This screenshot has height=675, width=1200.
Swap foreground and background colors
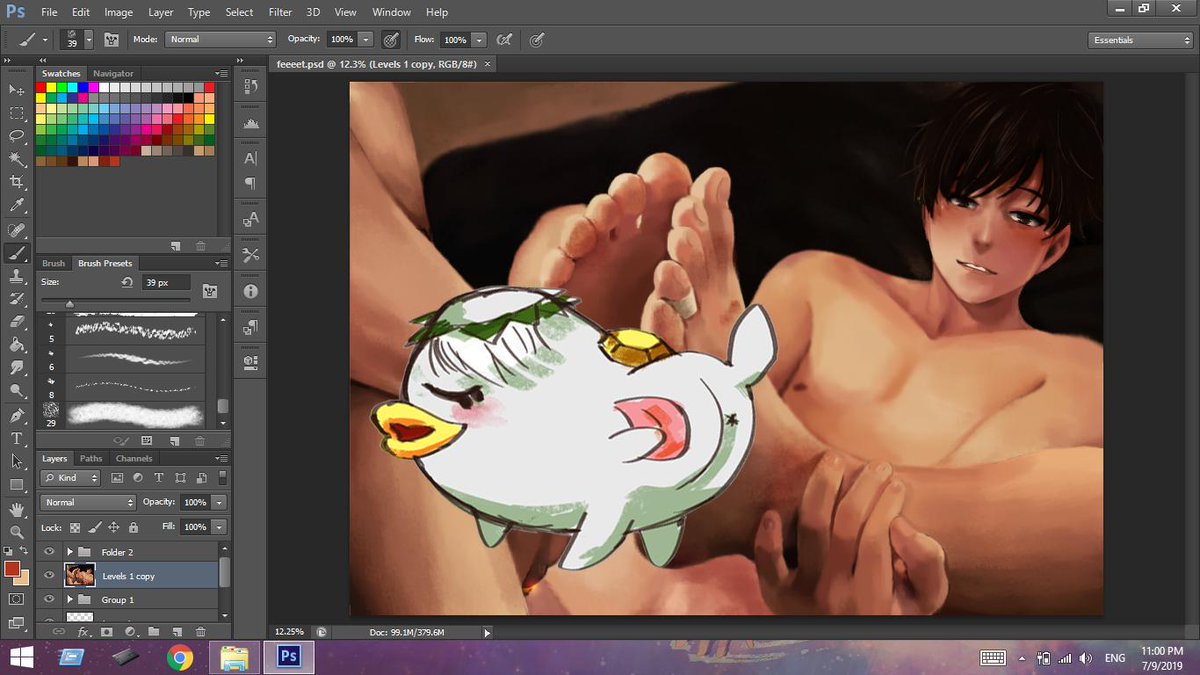click(25, 551)
